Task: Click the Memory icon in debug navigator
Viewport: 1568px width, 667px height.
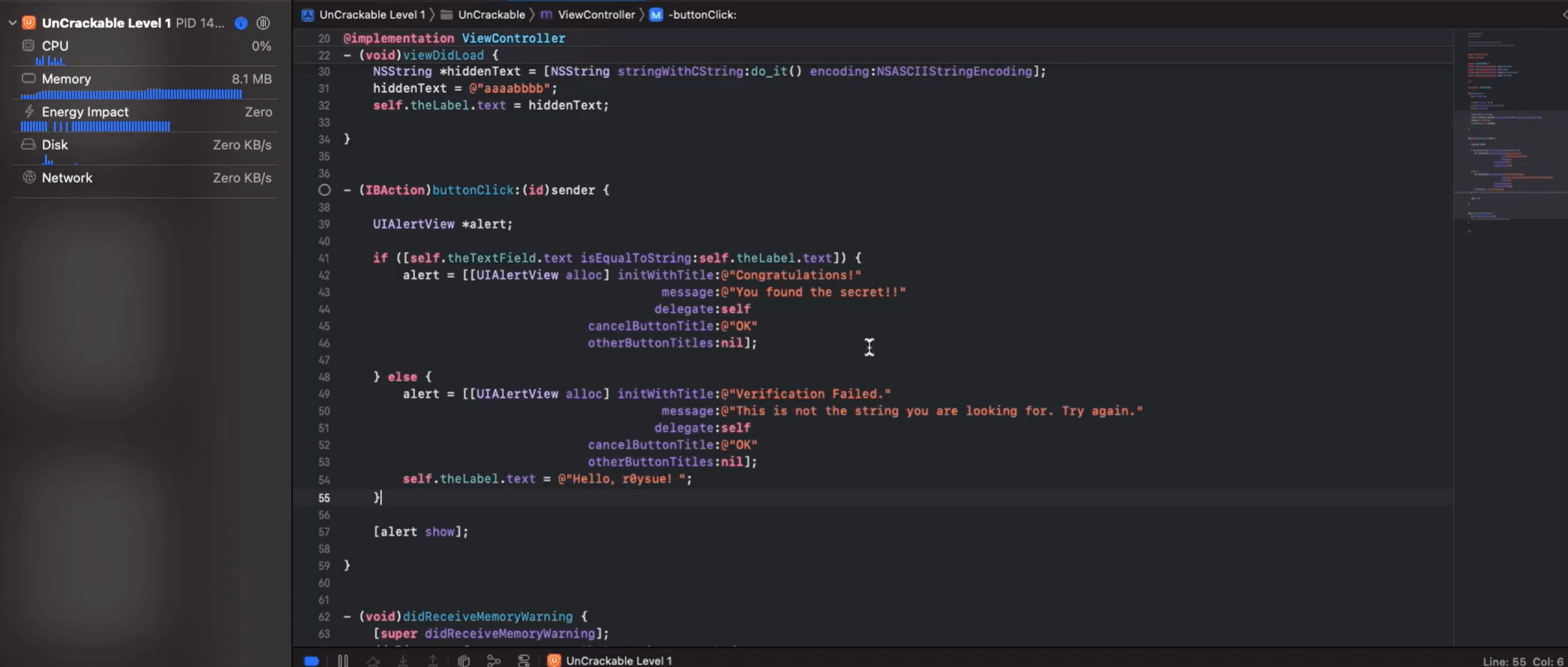Action: point(28,78)
